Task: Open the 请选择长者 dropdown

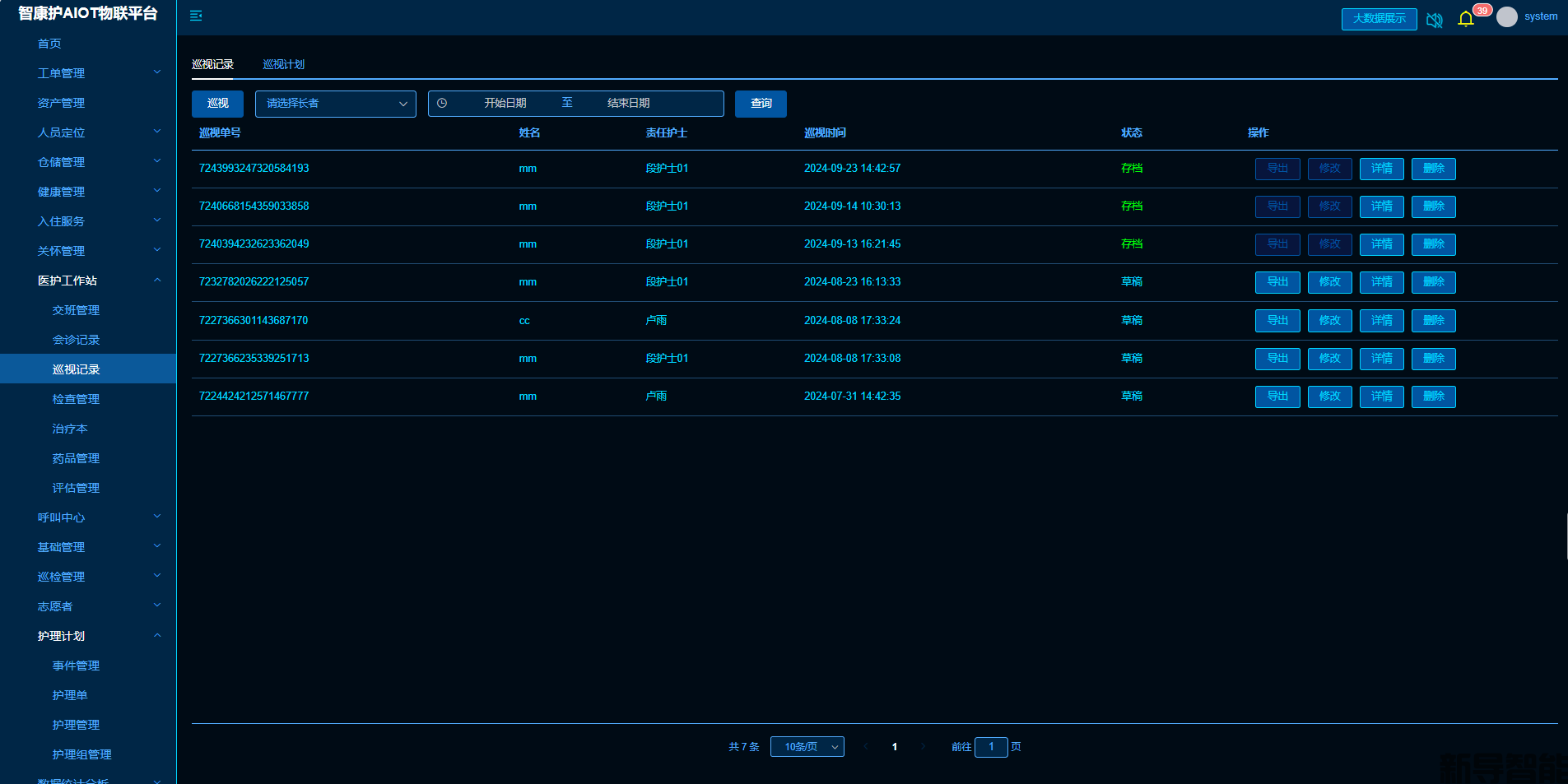Action: point(335,104)
